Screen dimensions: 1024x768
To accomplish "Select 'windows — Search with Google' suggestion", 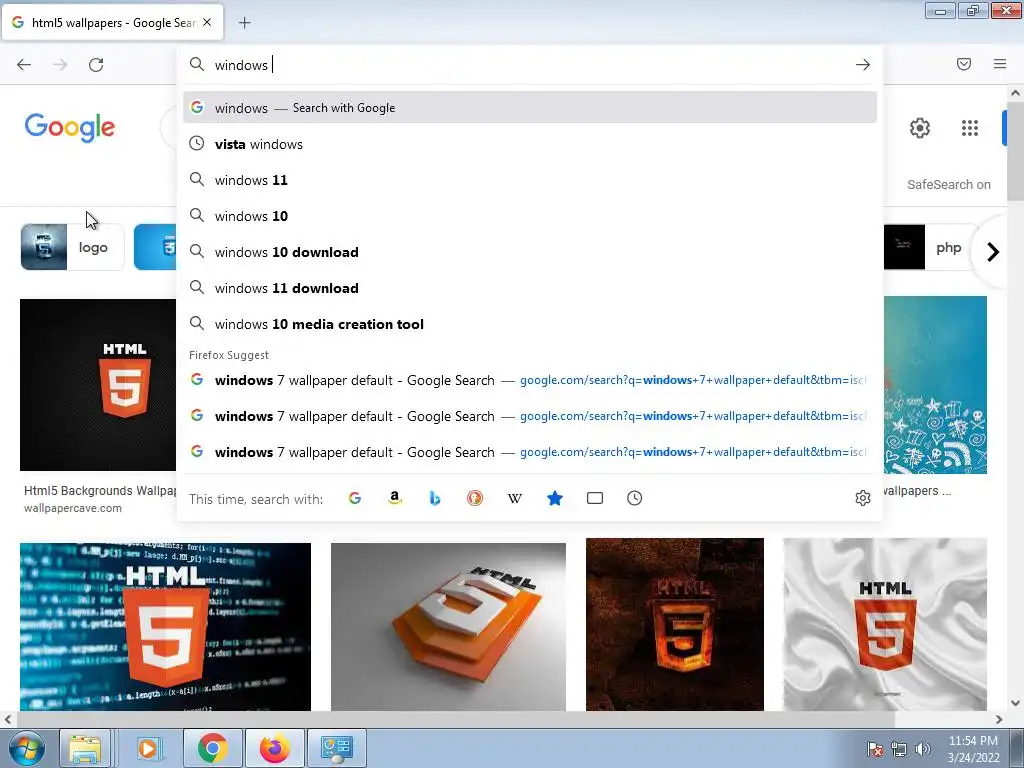I will (x=530, y=108).
